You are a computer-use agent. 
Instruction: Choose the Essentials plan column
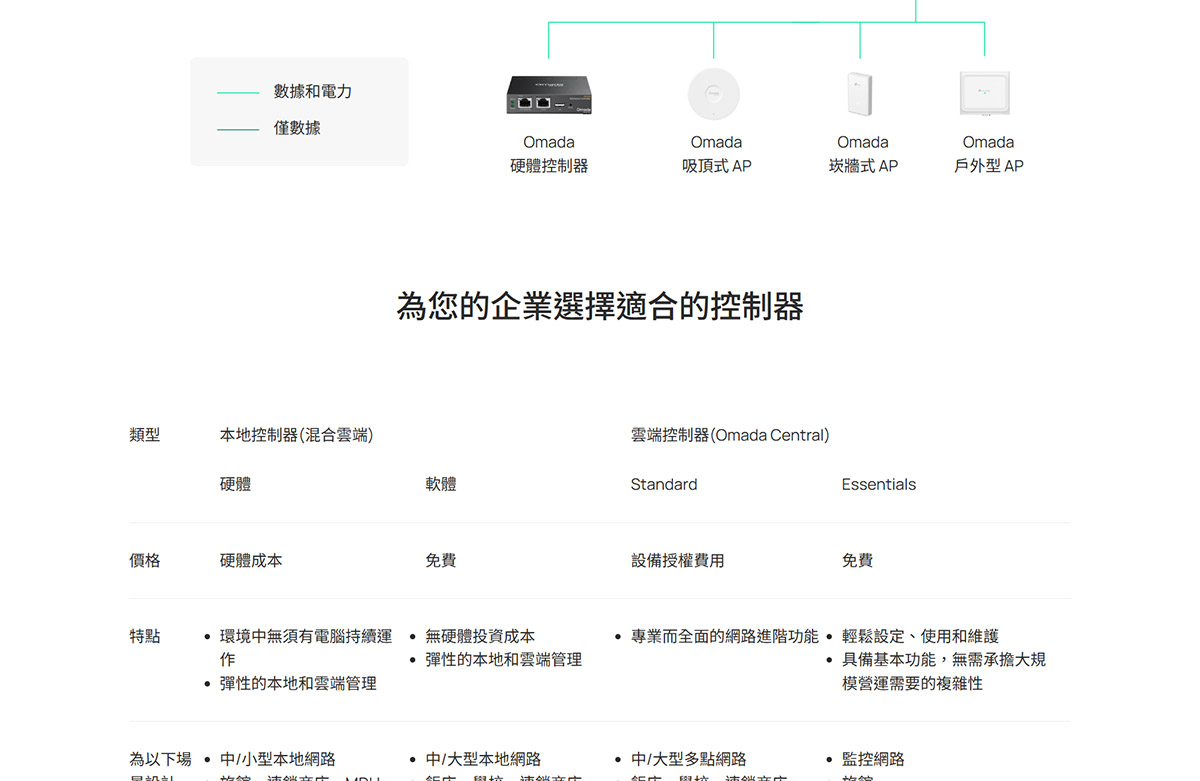879,485
